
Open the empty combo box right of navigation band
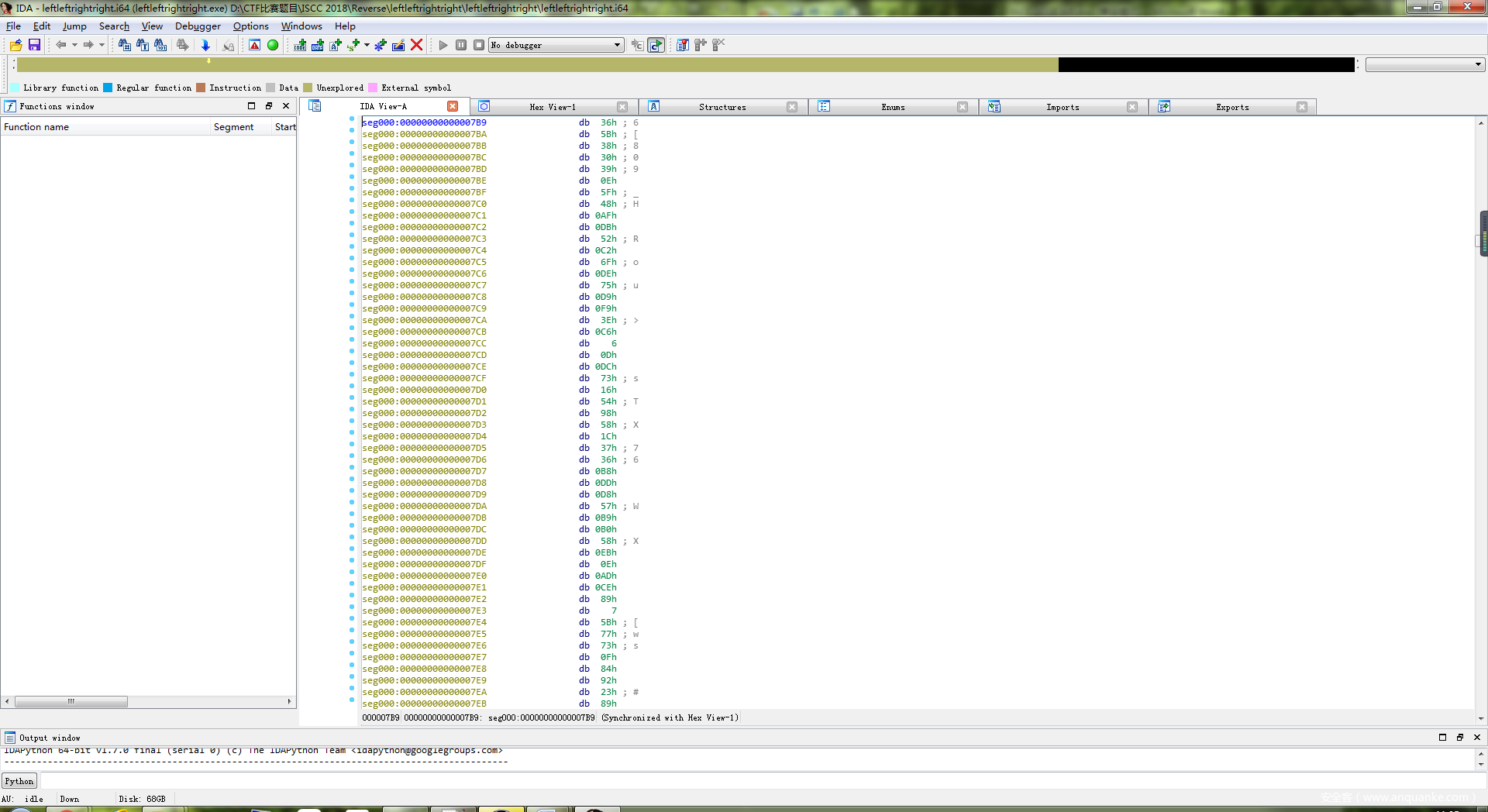click(x=1478, y=64)
